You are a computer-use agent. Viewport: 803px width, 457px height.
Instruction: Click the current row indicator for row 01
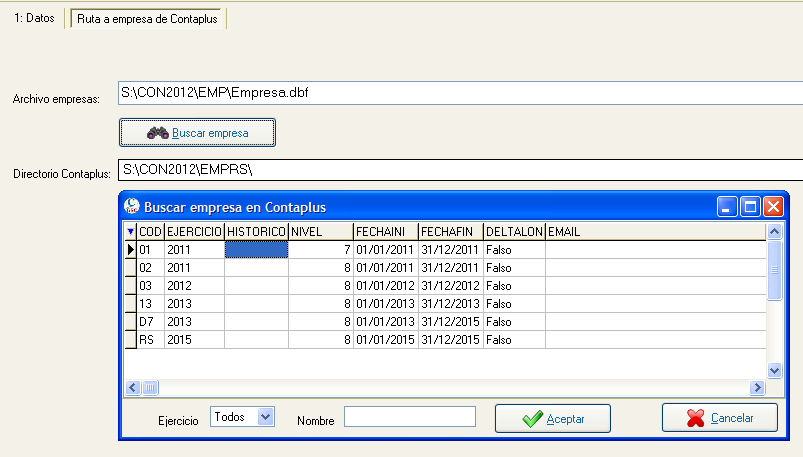tap(130, 249)
